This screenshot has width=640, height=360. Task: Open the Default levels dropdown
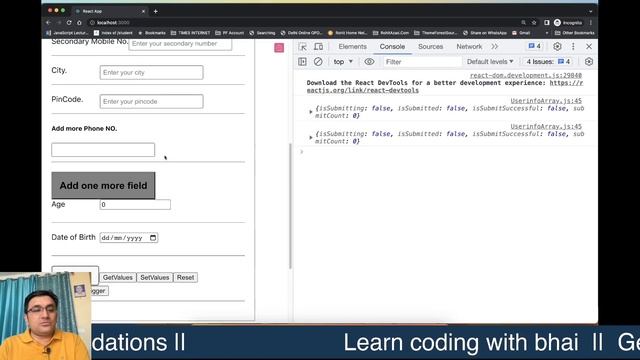(x=490, y=62)
